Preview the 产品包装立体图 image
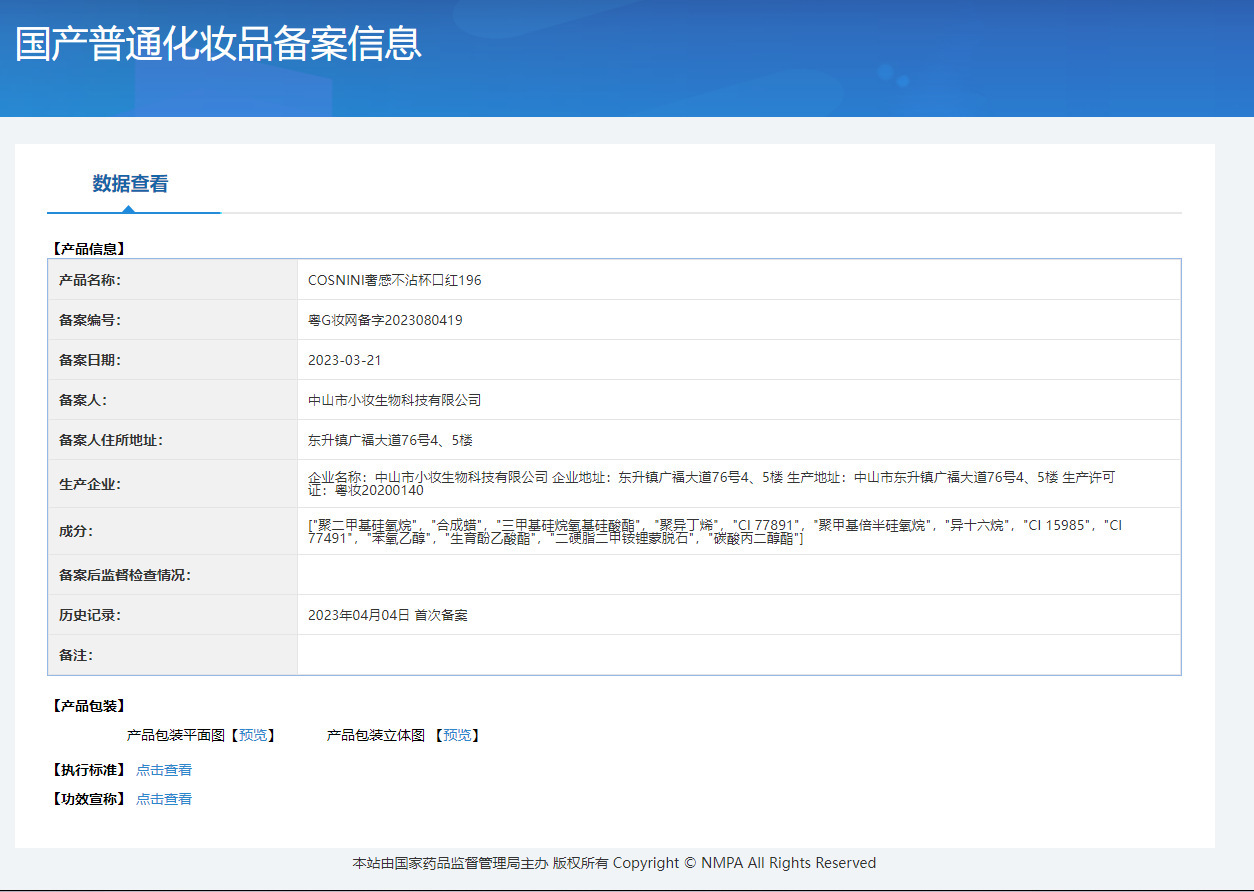Image resolution: width=1254 pixels, height=892 pixels. click(x=457, y=735)
